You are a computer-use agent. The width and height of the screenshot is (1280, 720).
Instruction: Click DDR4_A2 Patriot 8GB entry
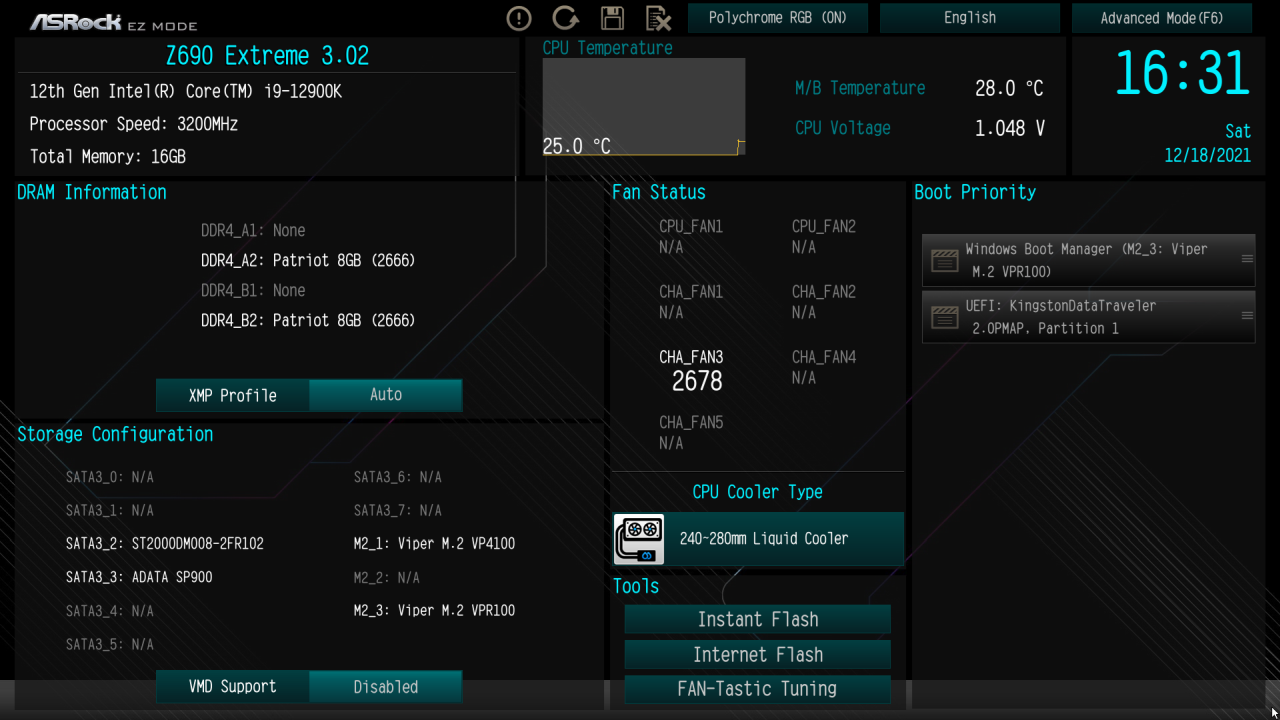click(x=308, y=260)
